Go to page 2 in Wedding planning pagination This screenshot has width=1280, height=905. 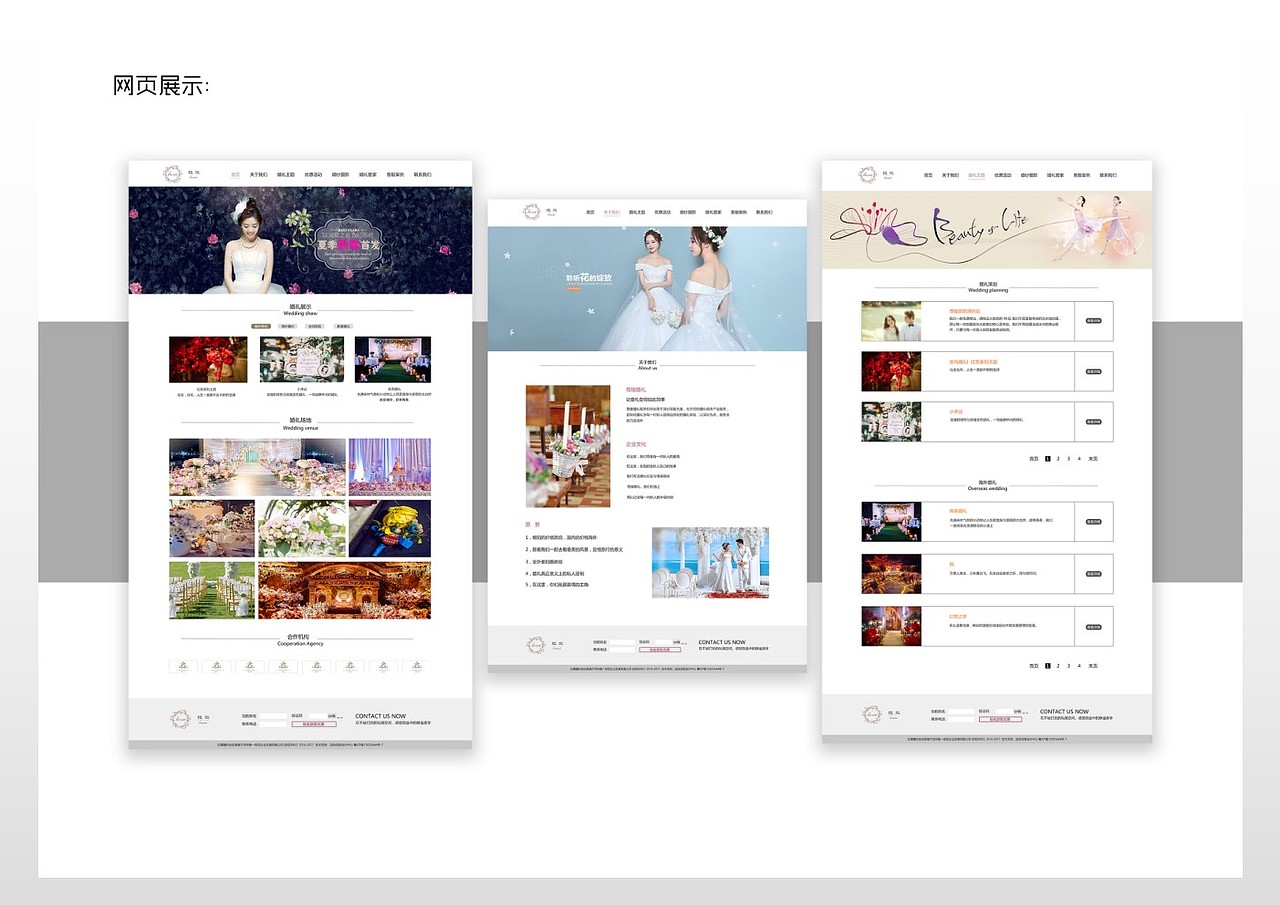1058,458
